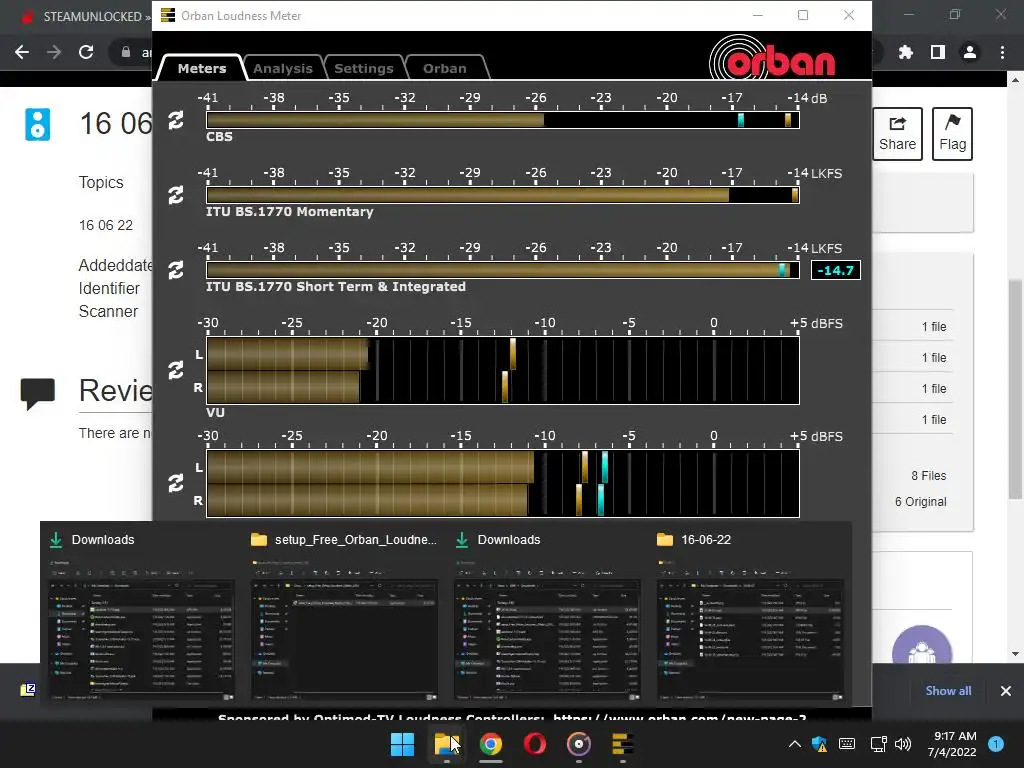Open the Orban tab
The width and height of the screenshot is (1024, 768).
tap(445, 68)
